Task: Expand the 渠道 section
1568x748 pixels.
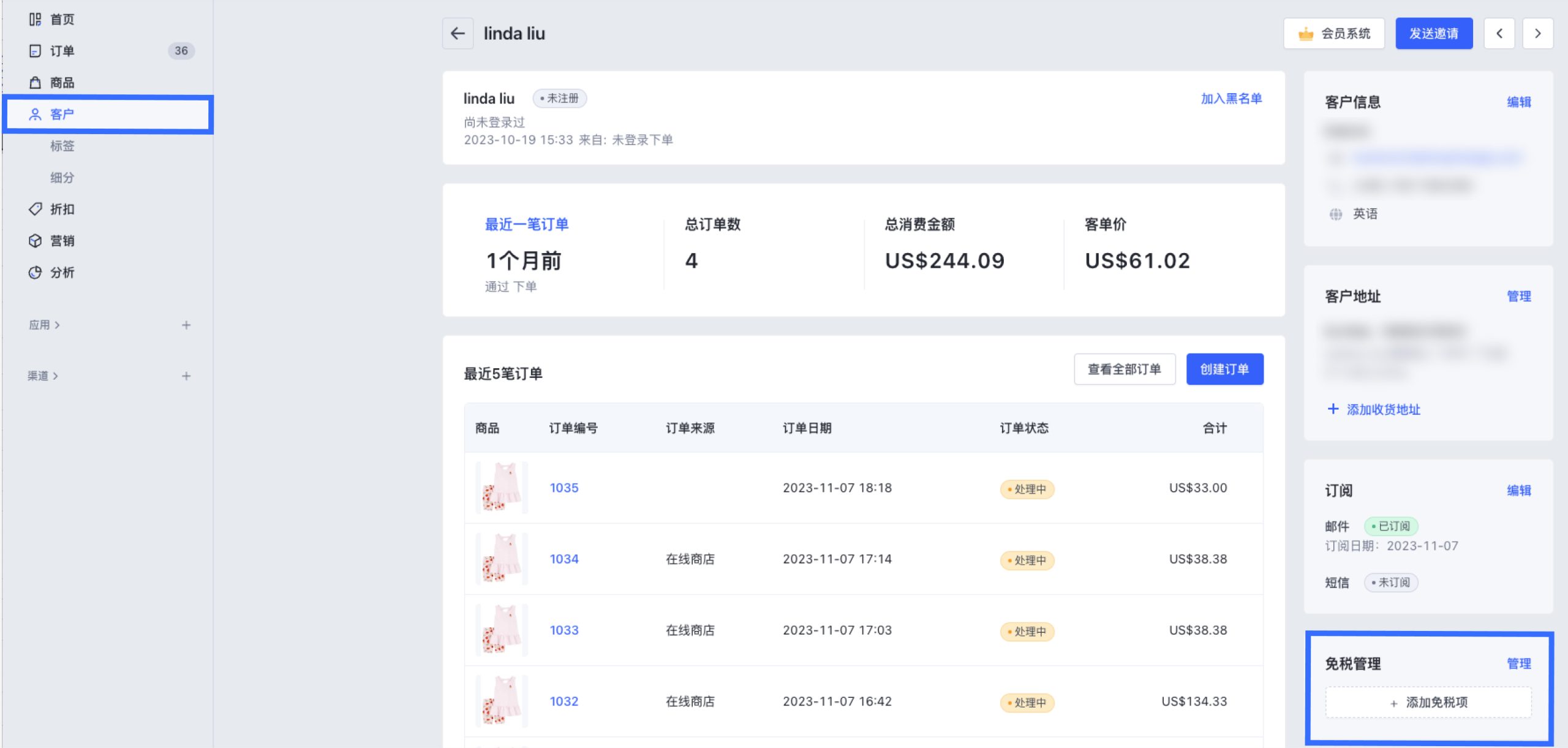Action: point(43,376)
